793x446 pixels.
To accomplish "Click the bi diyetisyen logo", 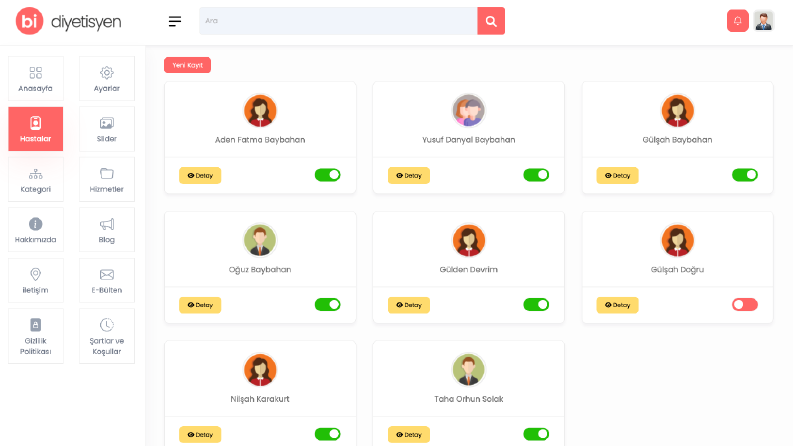I will pyautogui.click(x=68, y=21).
